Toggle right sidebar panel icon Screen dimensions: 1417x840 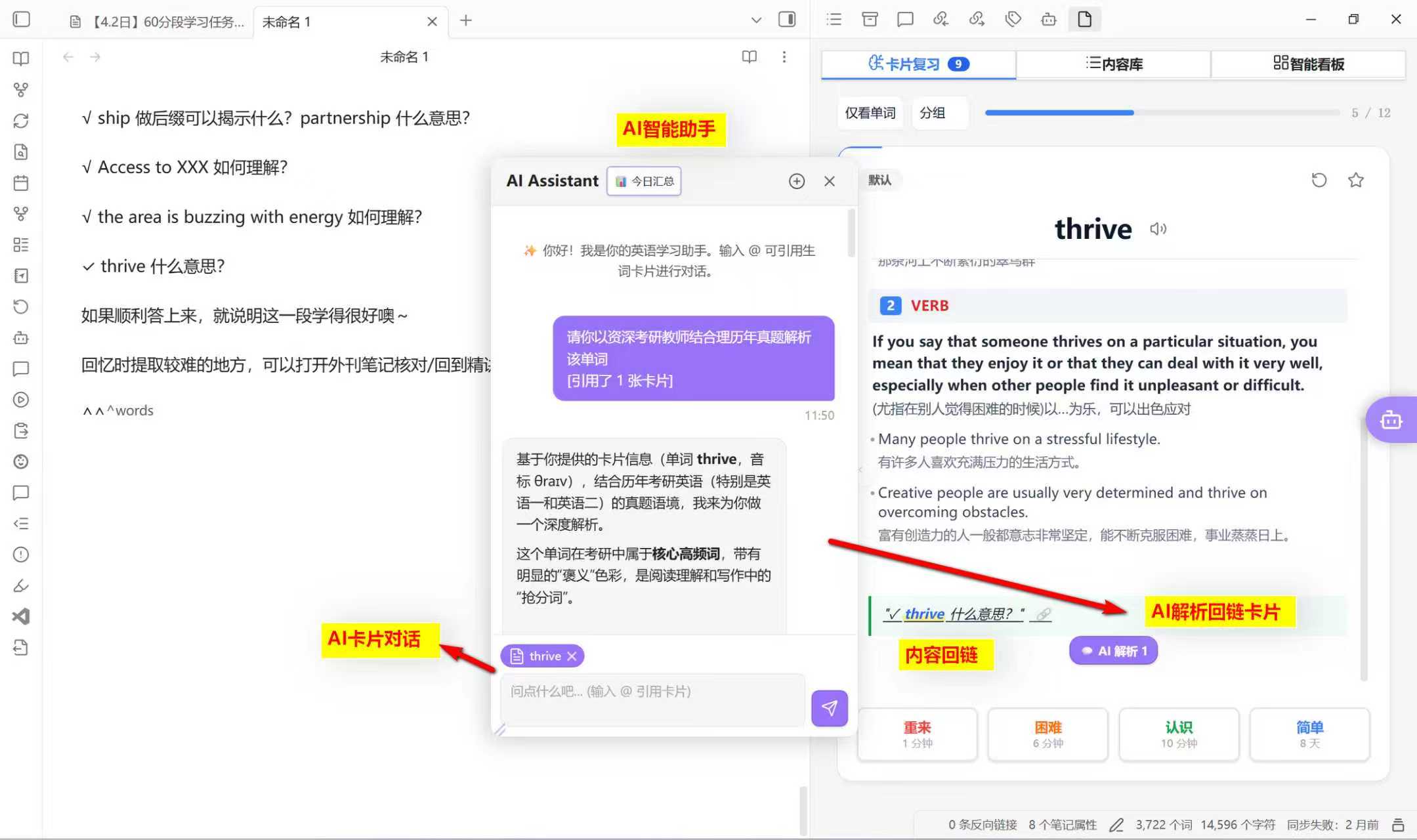pos(786,20)
